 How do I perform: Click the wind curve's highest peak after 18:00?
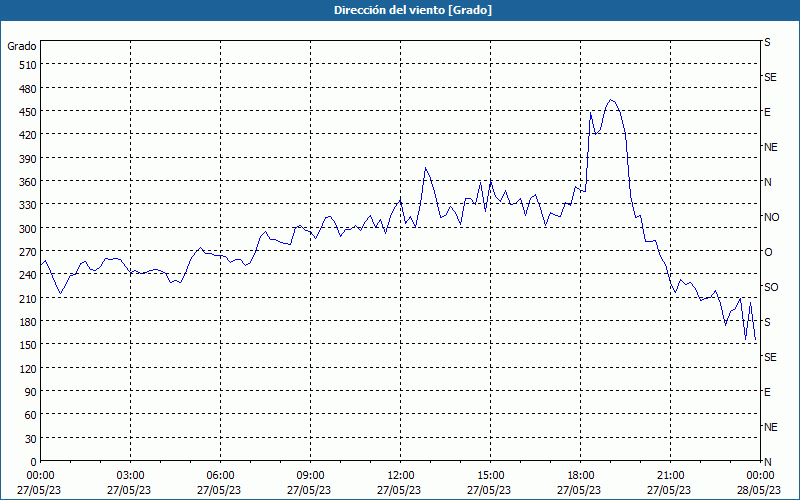tap(611, 100)
